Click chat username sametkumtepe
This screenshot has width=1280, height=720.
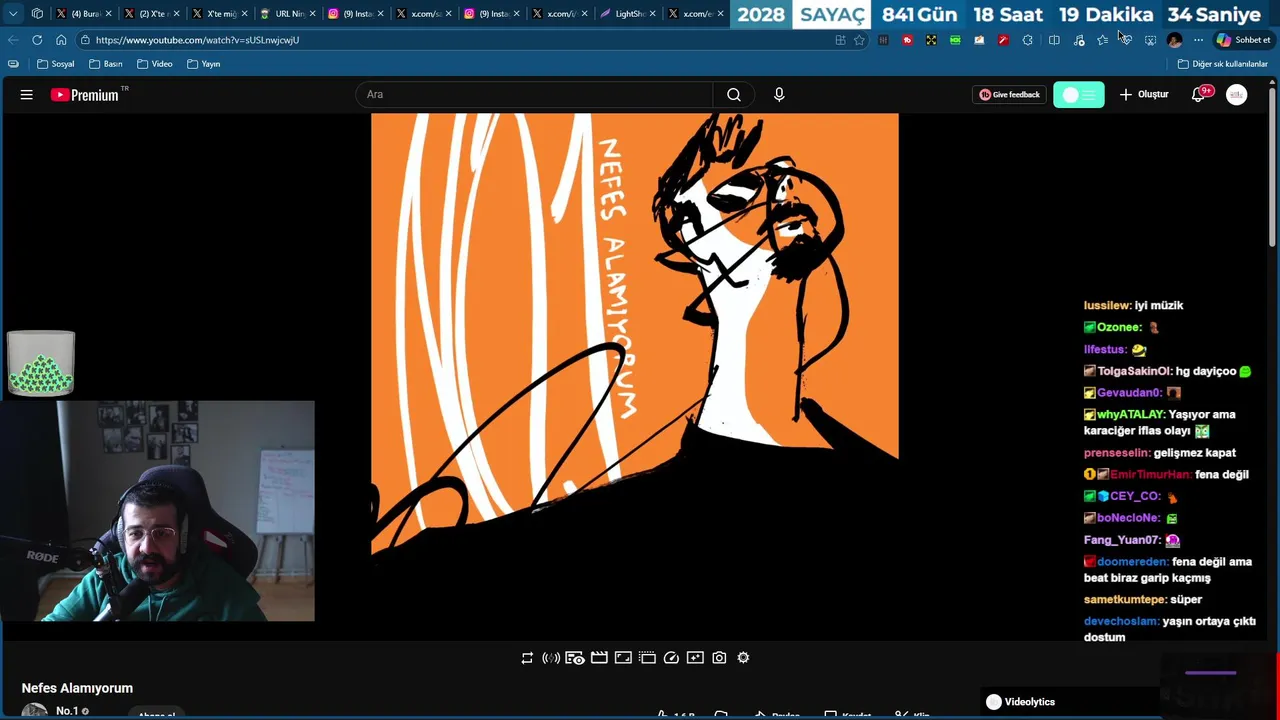click(x=1125, y=600)
